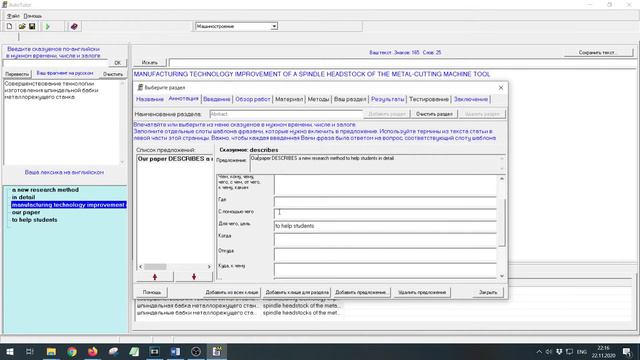Click the New document toolbar icon

point(9,26)
